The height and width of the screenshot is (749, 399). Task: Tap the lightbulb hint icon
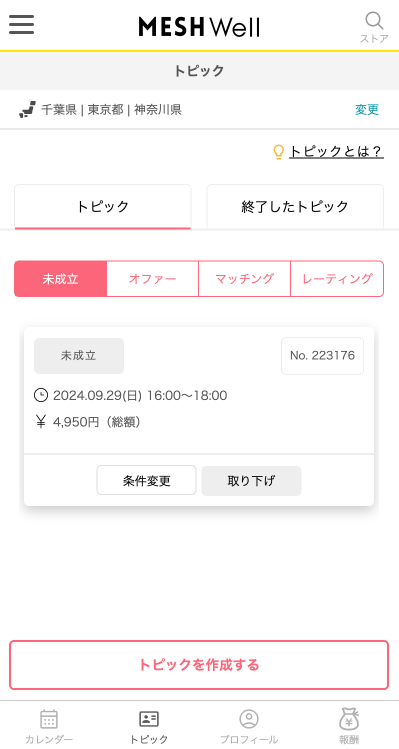[x=278, y=152]
